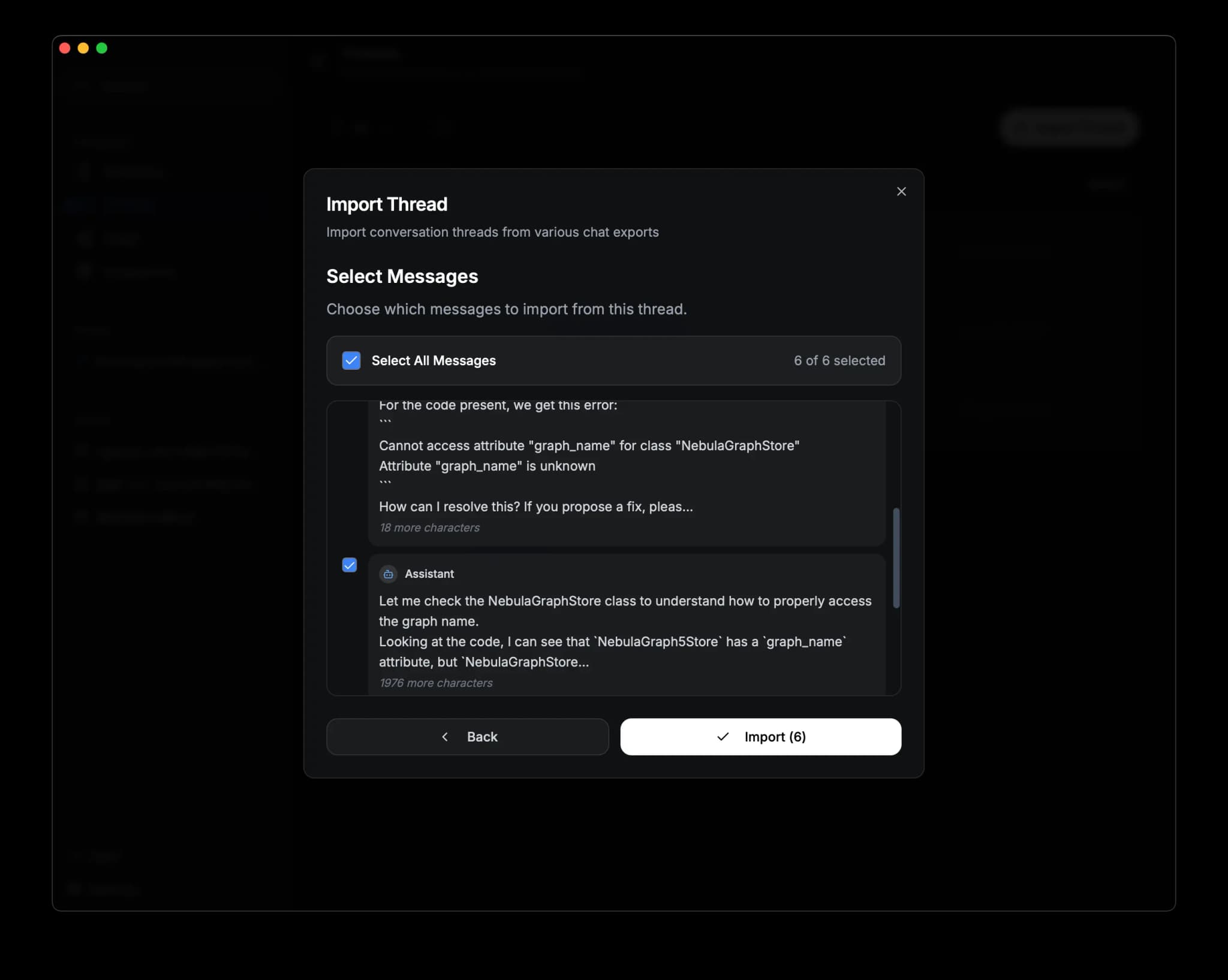The width and height of the screenshot is (1228, 980).
Task: Click the 'Select Messages' heading
Action: [402, 276]
